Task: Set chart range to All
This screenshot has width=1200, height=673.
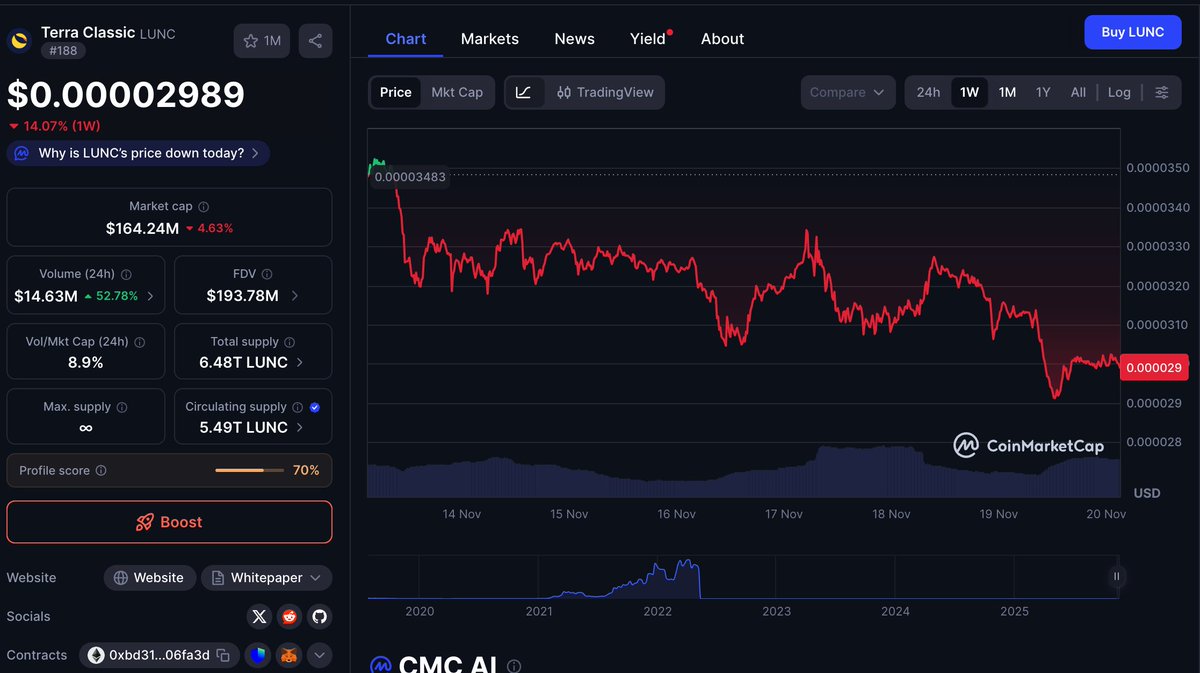Action: coord(1078,92)
